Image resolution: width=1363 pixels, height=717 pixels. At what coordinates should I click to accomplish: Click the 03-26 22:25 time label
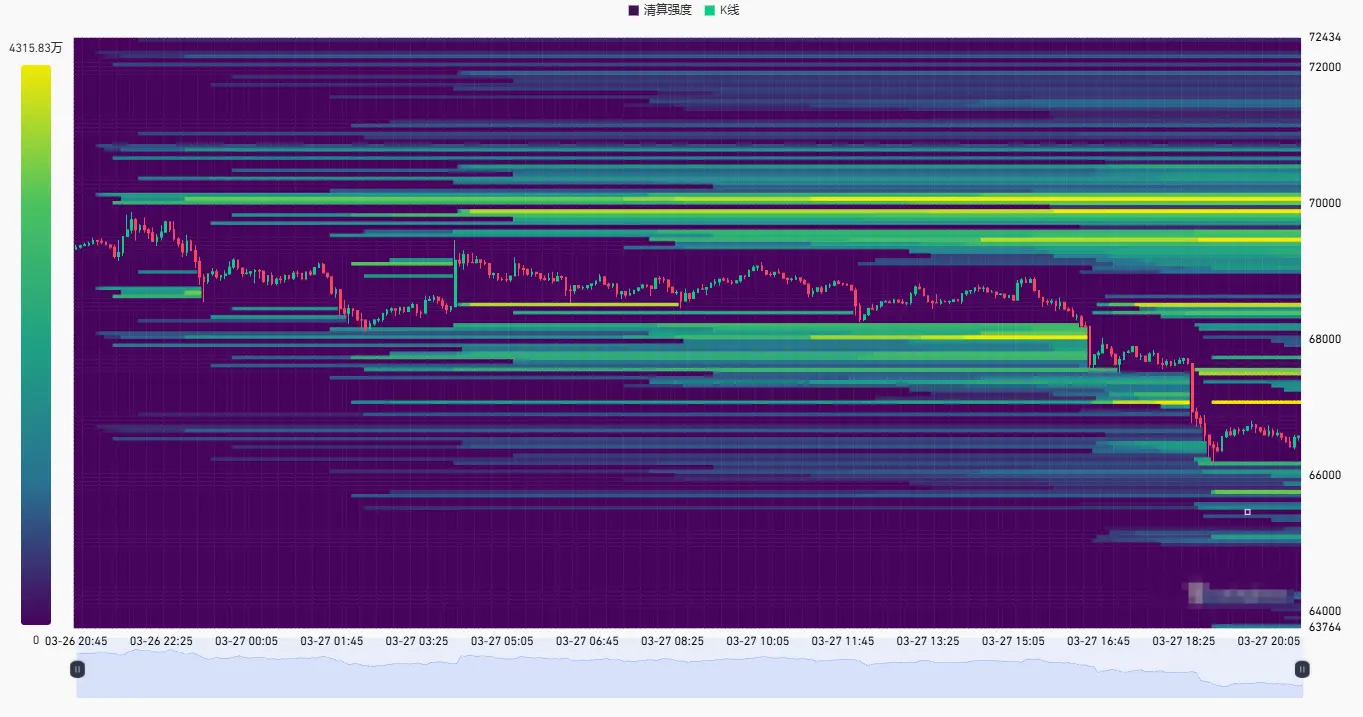[x=161, y=641]
